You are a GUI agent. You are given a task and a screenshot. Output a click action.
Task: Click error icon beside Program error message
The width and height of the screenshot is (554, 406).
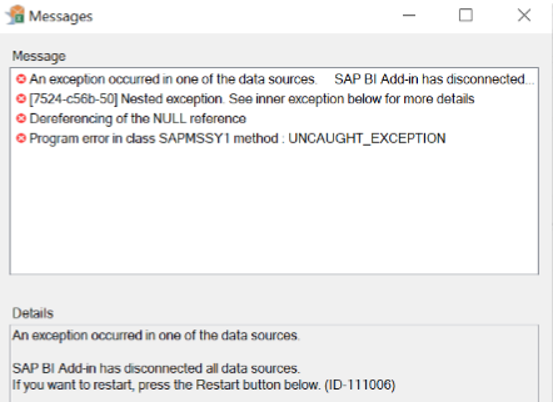[21, 139]
